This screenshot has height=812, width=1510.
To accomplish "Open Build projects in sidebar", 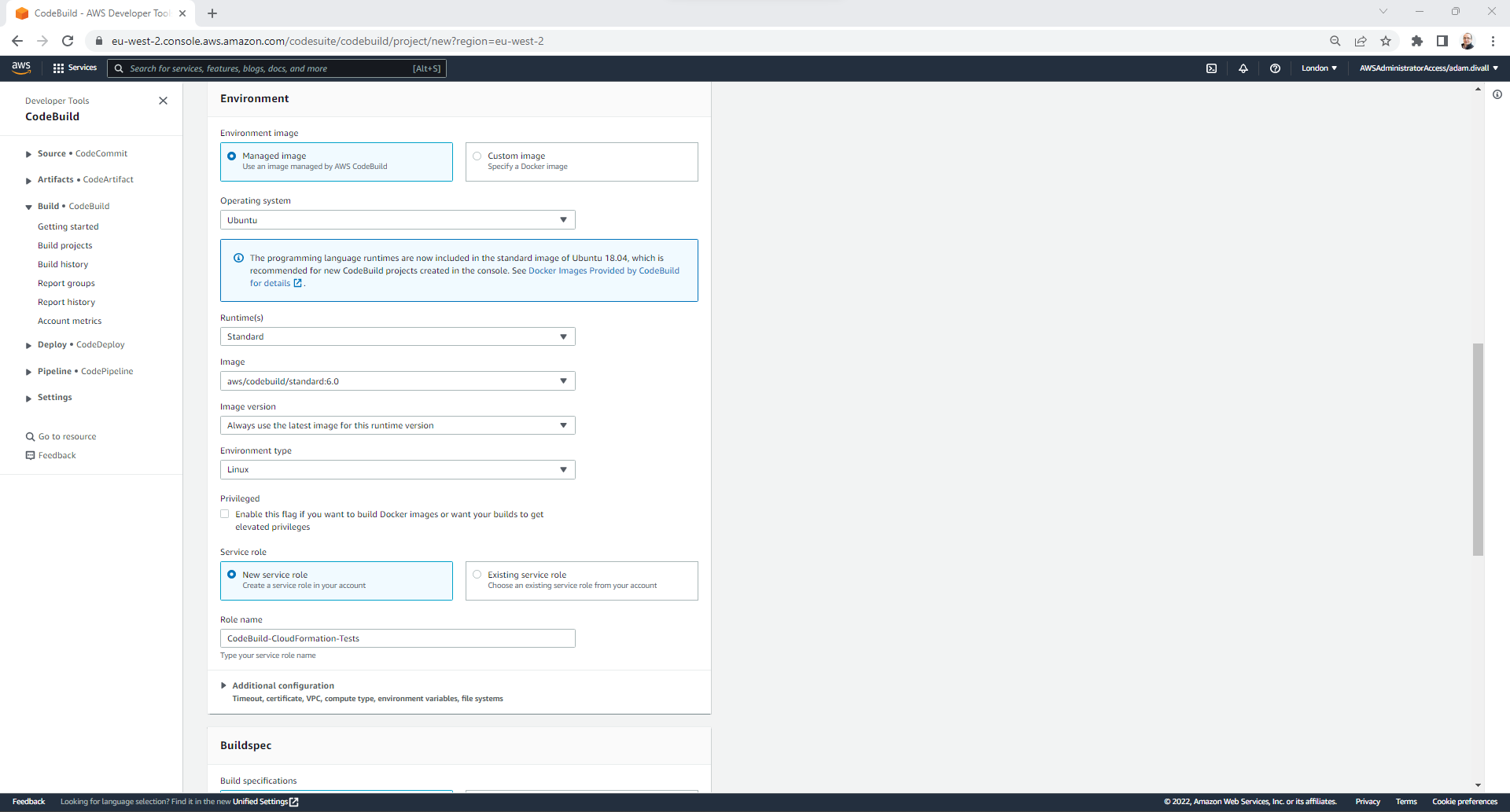I will (65, 245).
